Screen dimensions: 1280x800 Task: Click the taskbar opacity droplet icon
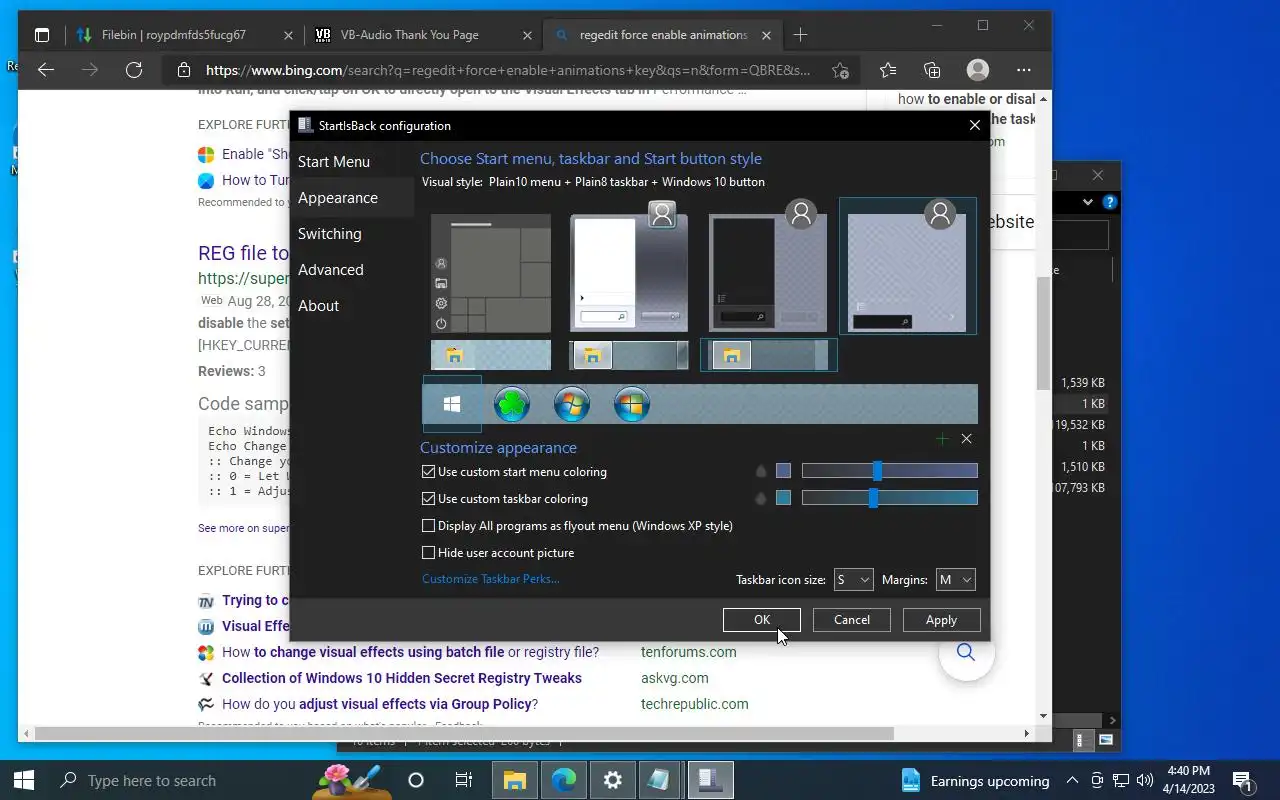pos(761,498)
